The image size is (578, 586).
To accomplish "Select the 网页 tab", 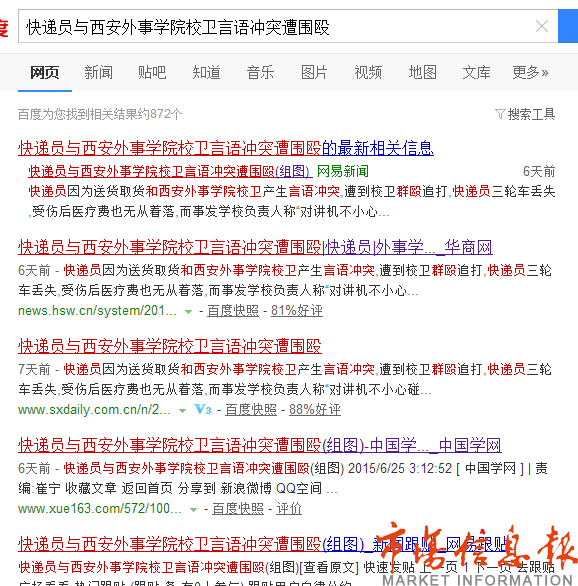I will 45,73.
